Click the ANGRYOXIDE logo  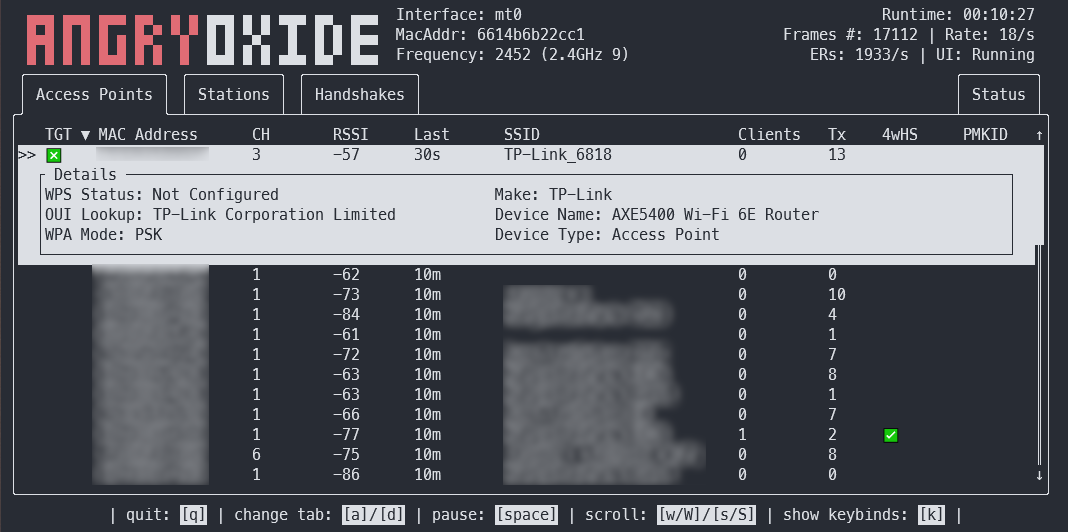tap(202, 40)
